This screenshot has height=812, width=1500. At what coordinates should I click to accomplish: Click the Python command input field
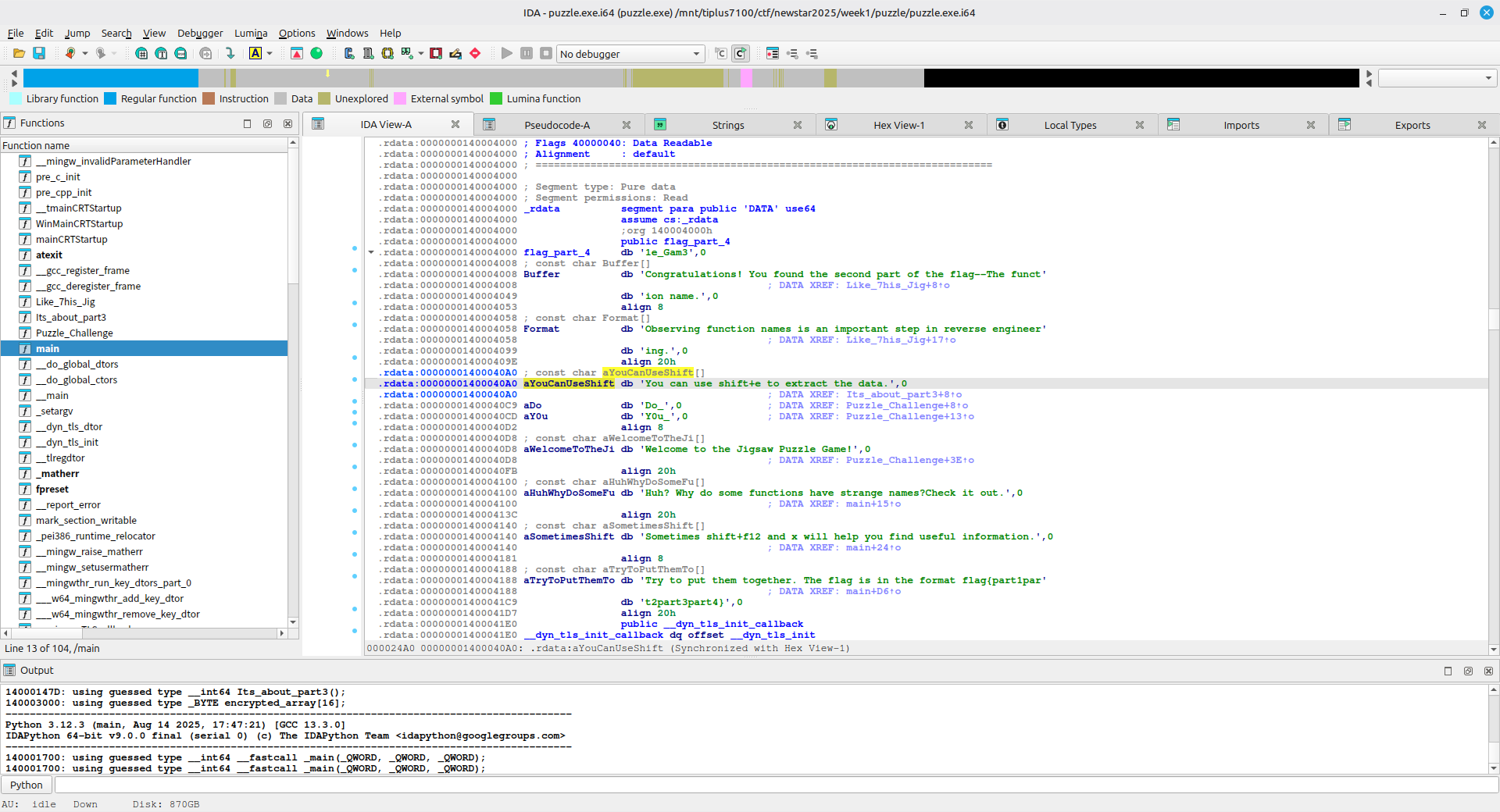[773, 785]
